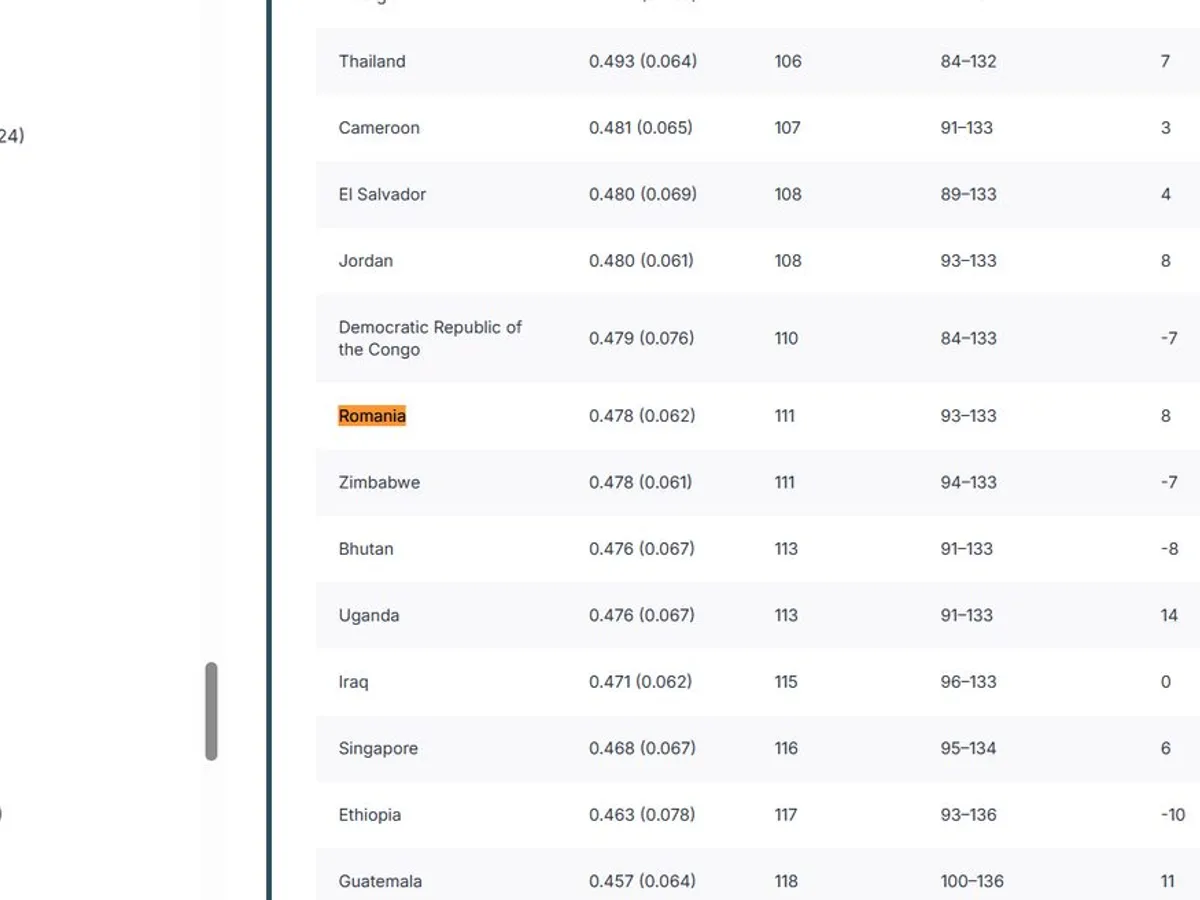Click the Singapore row name
This screenshot has height=900, width=1200.
(x=378, y=748)
